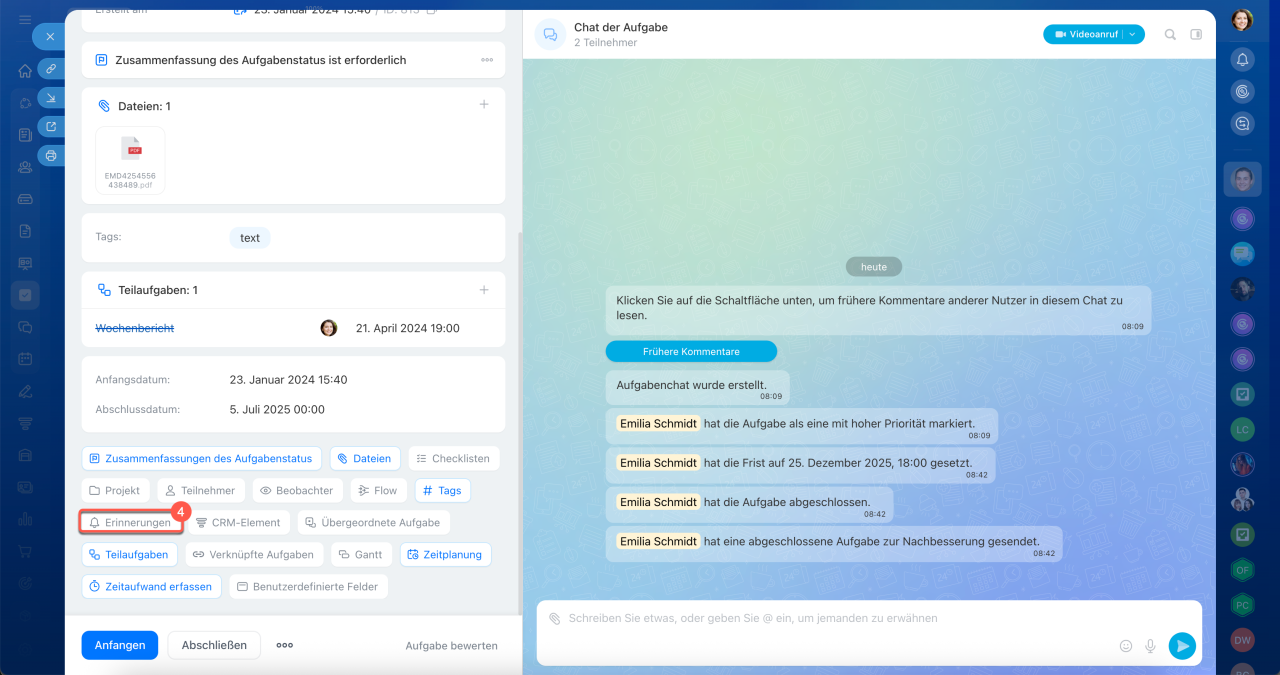Viewport: 1280px width, 675px height.
Task: Open LC contact in right panel
Action: pos(1242,429)
